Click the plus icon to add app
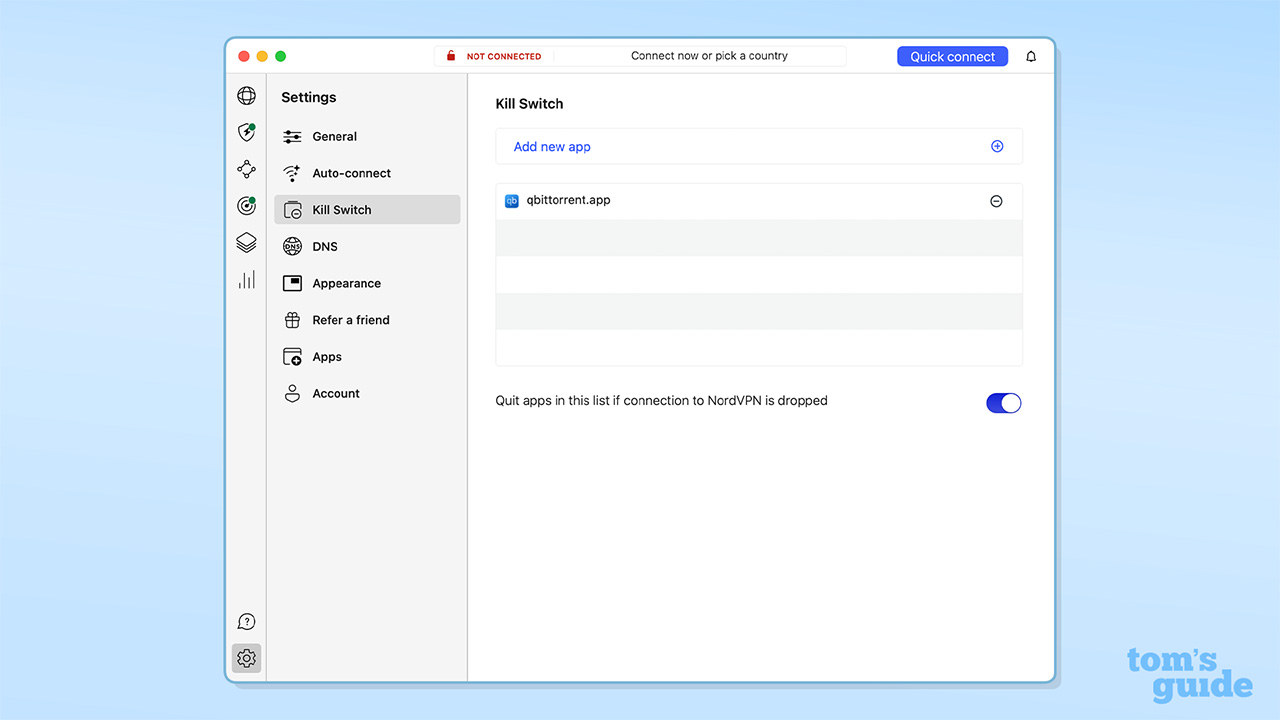Viewport: 1280px width, 720px height. pos(997,146)
